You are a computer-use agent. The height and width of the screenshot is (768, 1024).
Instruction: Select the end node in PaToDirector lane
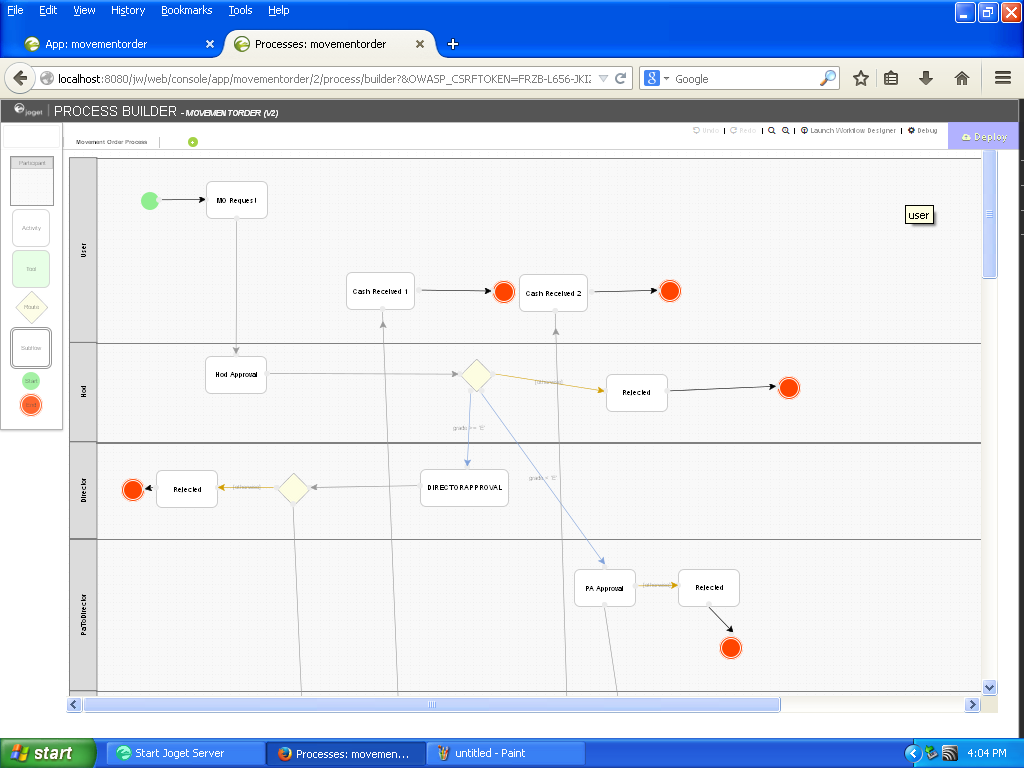coord(731,648)
